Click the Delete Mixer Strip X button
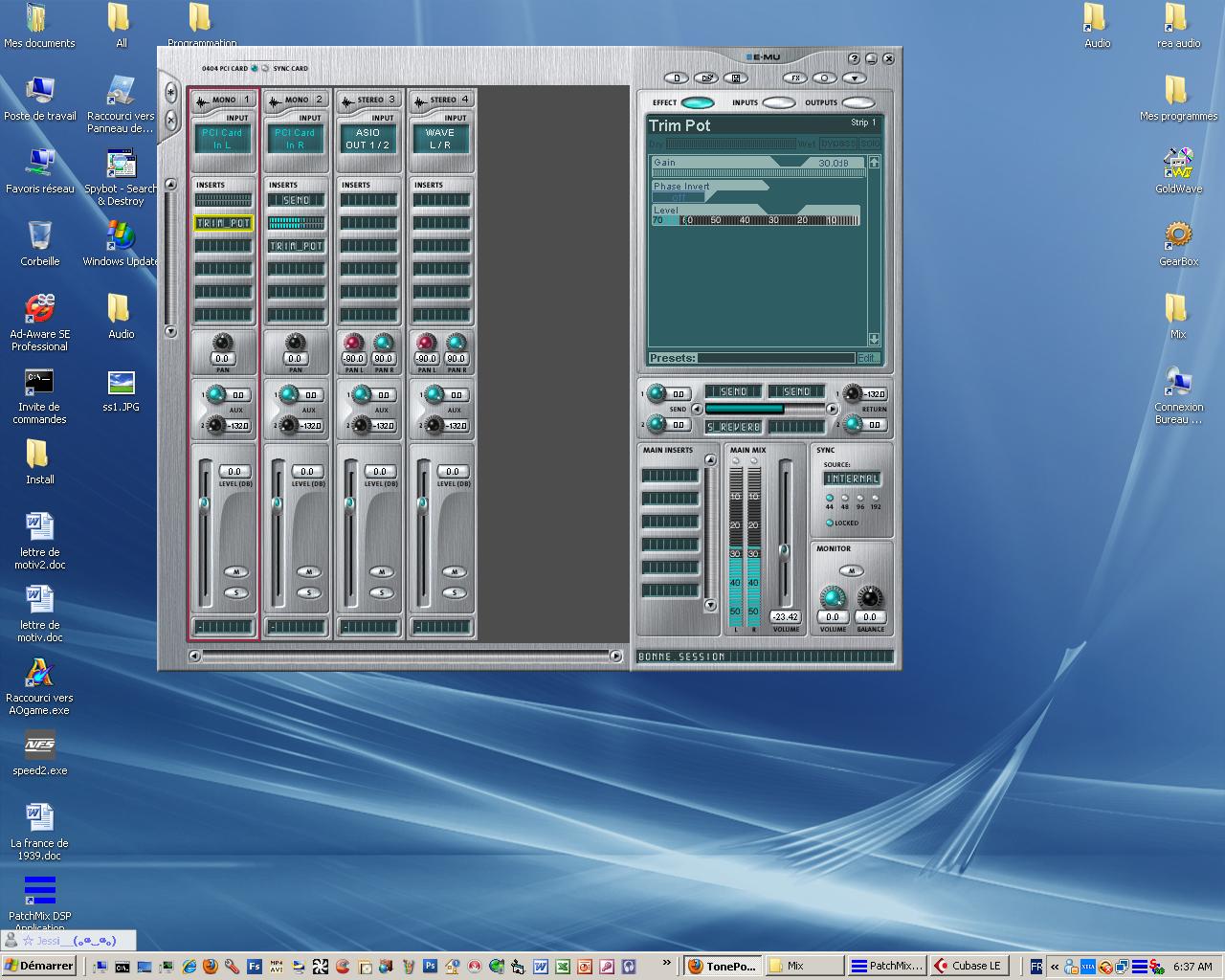Screen dimensions: 1225x980 point(170,121)
